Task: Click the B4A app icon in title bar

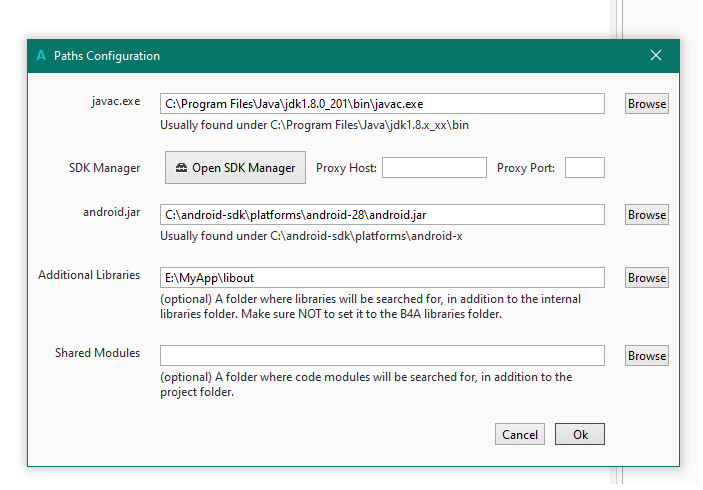Action: [x=41, y=56]
